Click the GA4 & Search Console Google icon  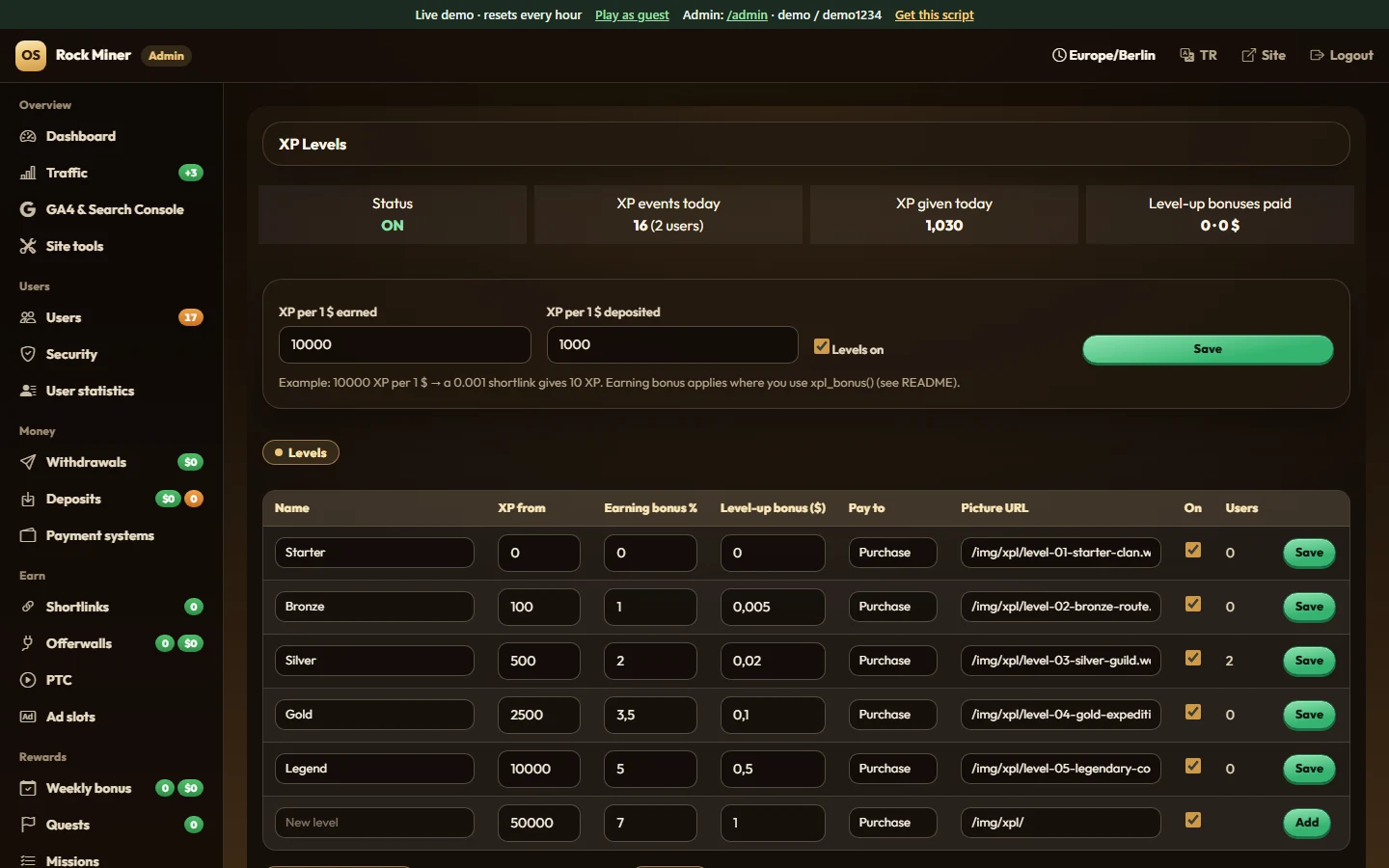(x=28, y=209)
